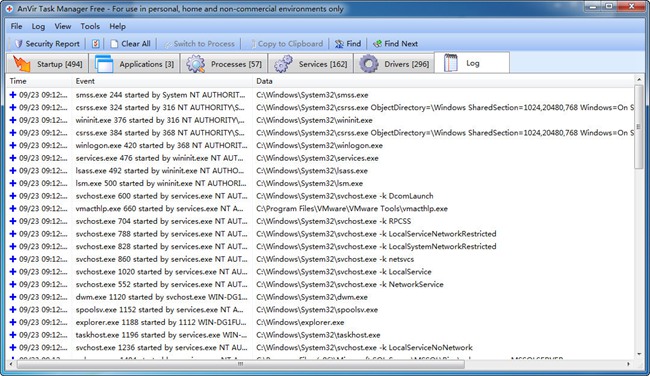Open the Log menu
This screenshot has height=376, width=650.
38,26
